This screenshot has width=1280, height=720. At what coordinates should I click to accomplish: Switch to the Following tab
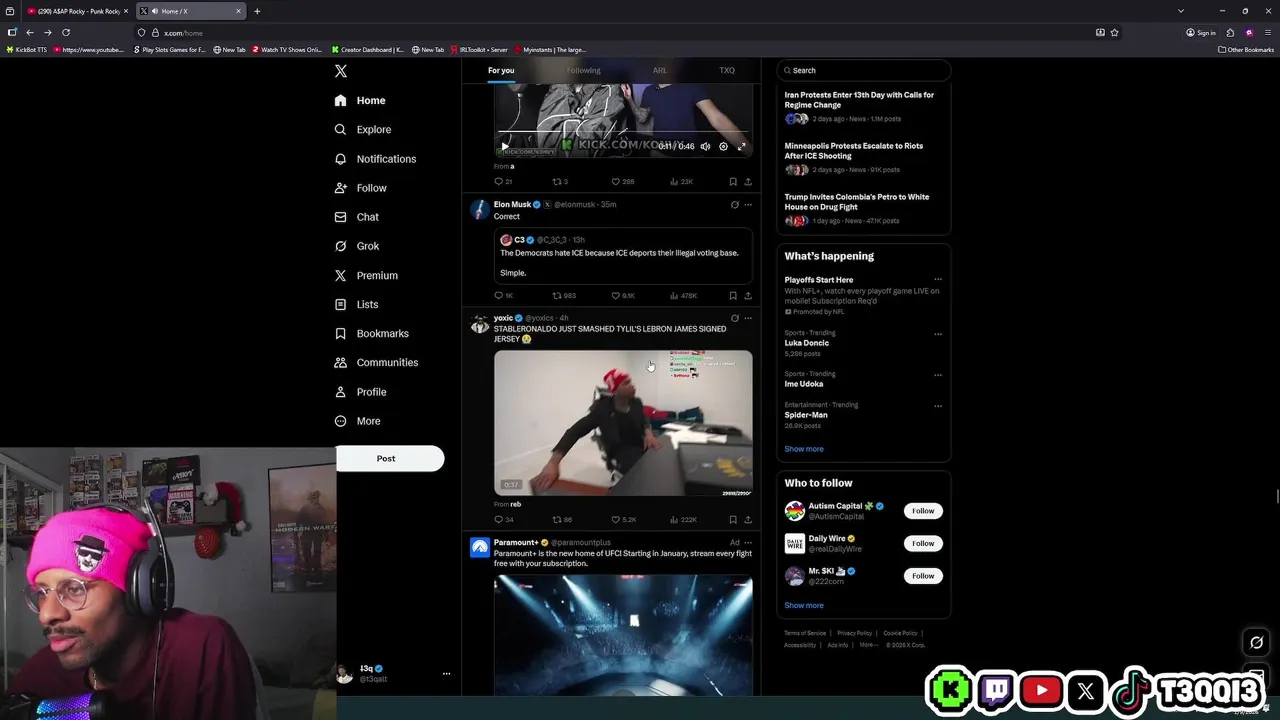pyautogui.click(x=583, y=70)
